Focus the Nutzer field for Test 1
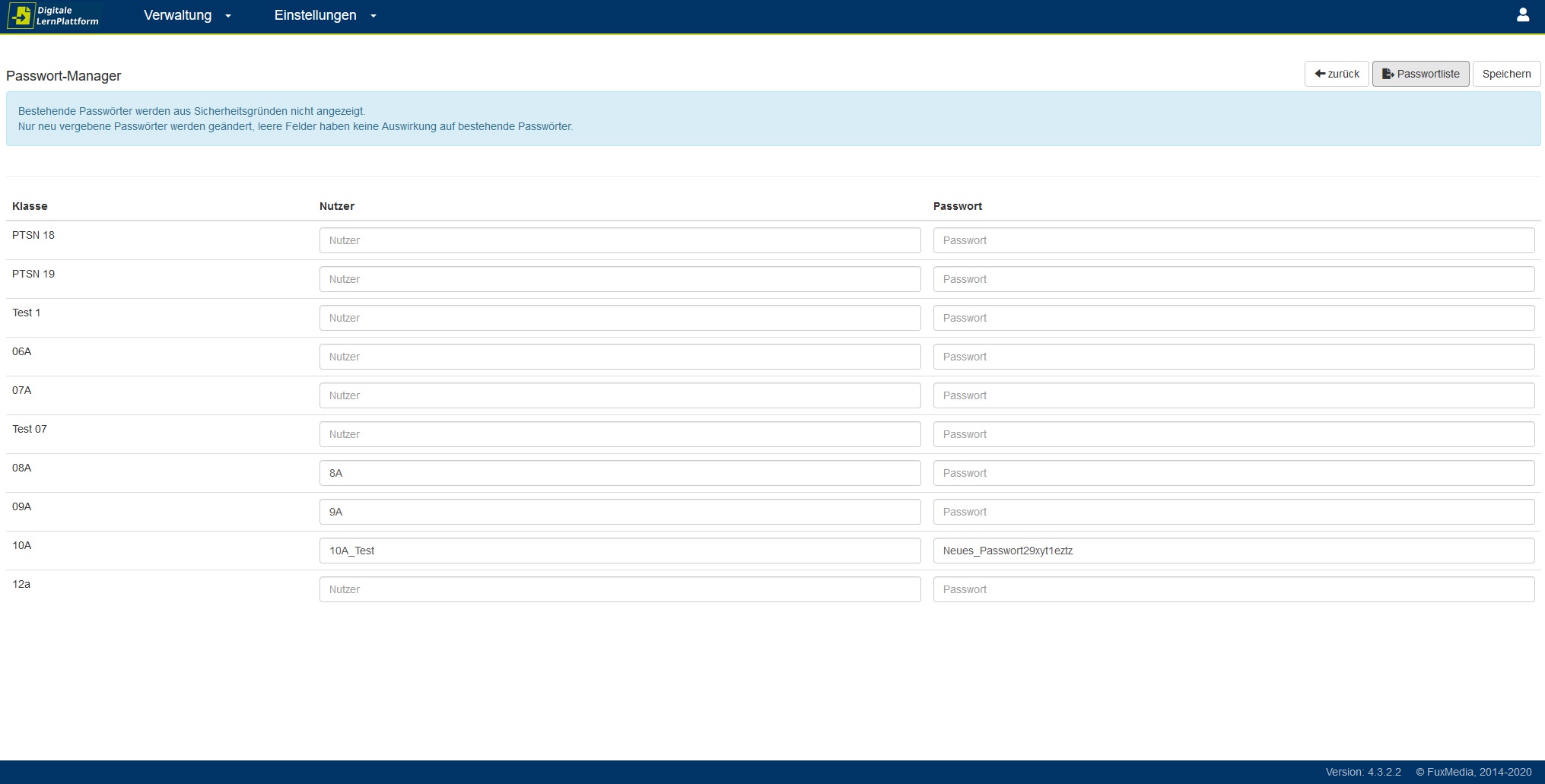 (x=620, y=318)
